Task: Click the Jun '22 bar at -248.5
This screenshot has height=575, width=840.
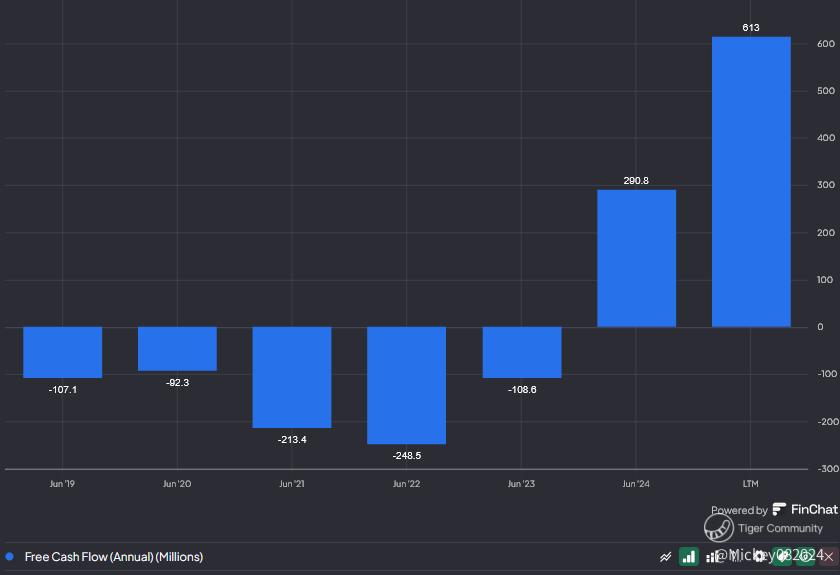Action: point(406,385)
